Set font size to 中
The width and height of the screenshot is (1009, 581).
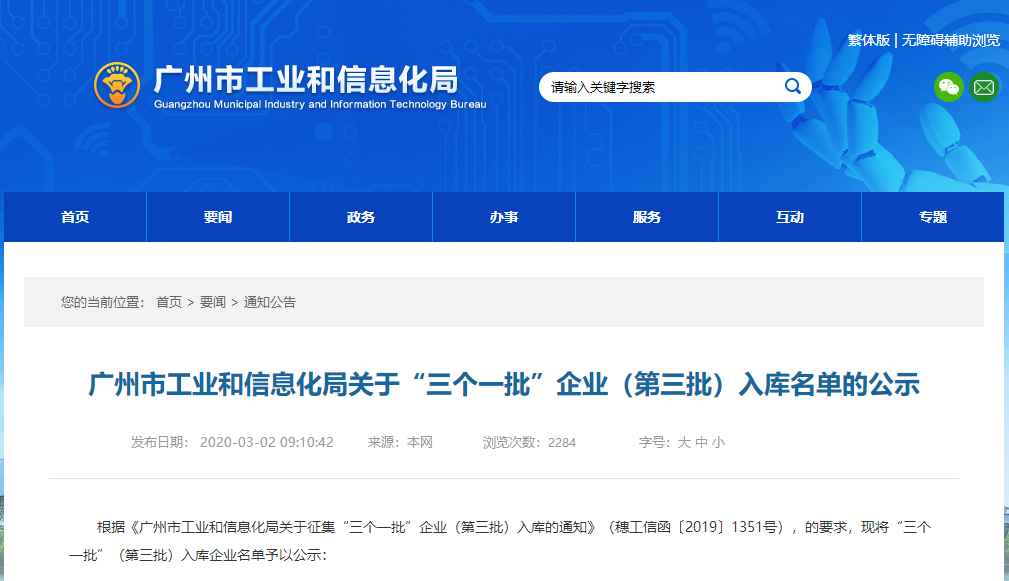(701, 442)
